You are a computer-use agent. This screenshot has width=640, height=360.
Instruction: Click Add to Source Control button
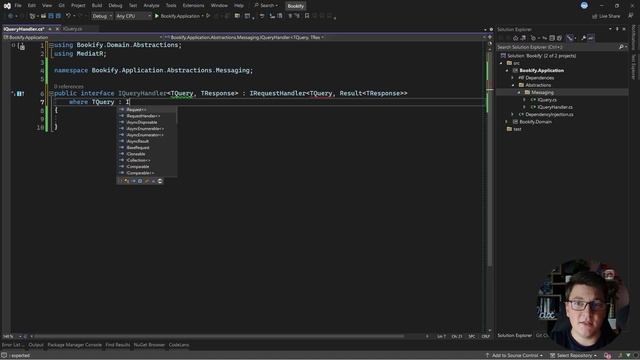click(x=514, y=356)
